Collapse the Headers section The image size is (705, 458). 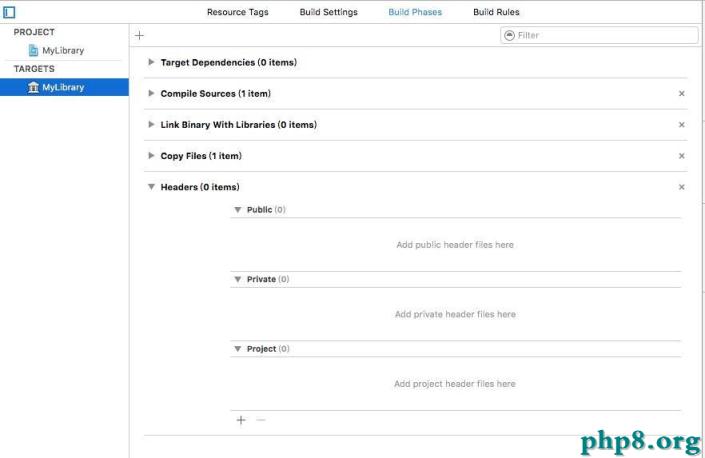coord(151,187)
